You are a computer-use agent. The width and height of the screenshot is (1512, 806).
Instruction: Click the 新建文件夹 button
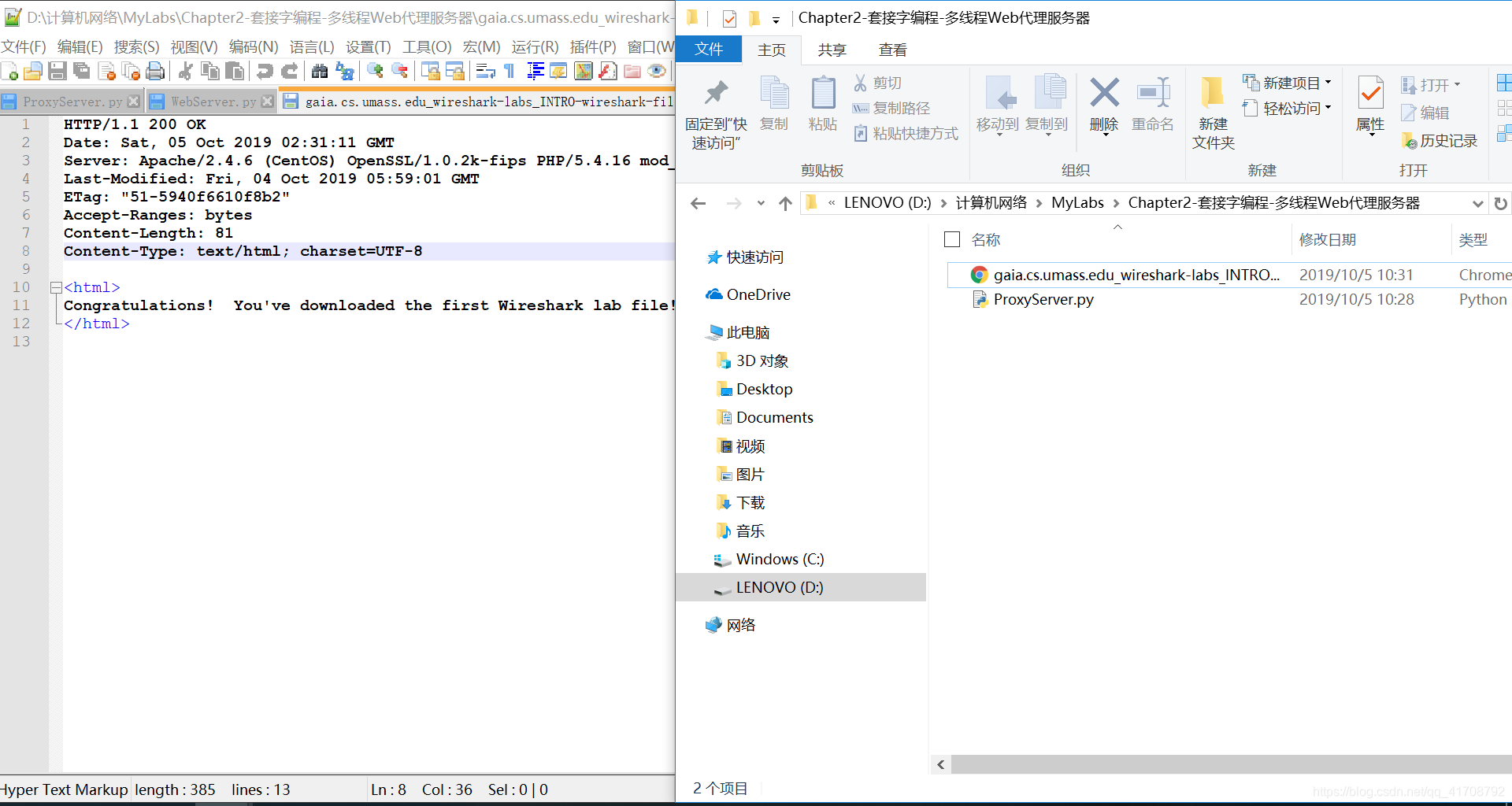pyautogui.click(x=1214, y=113)
